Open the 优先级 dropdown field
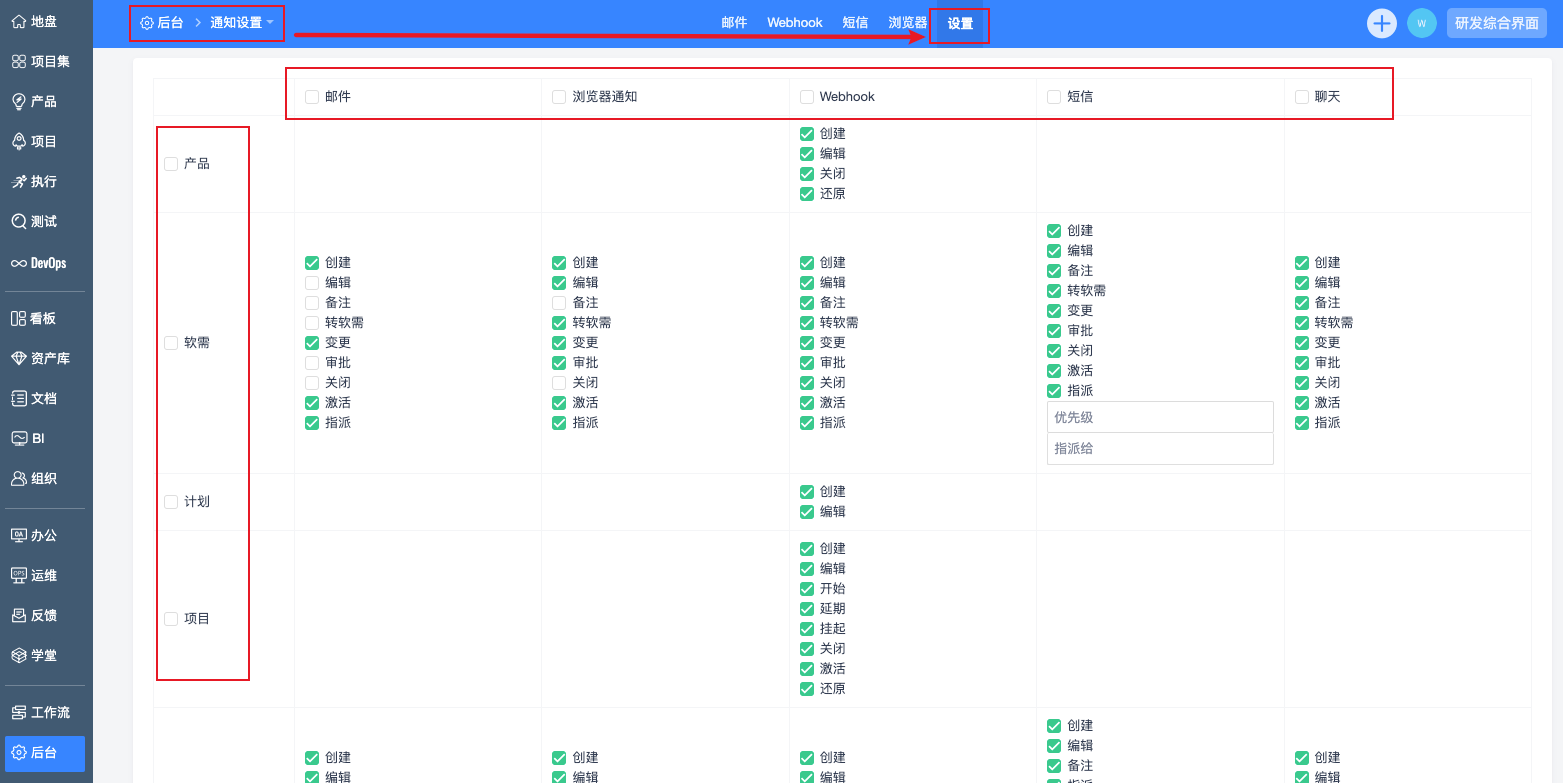Viewport: 1563px width, 783px height. (x=1159, y=417)
